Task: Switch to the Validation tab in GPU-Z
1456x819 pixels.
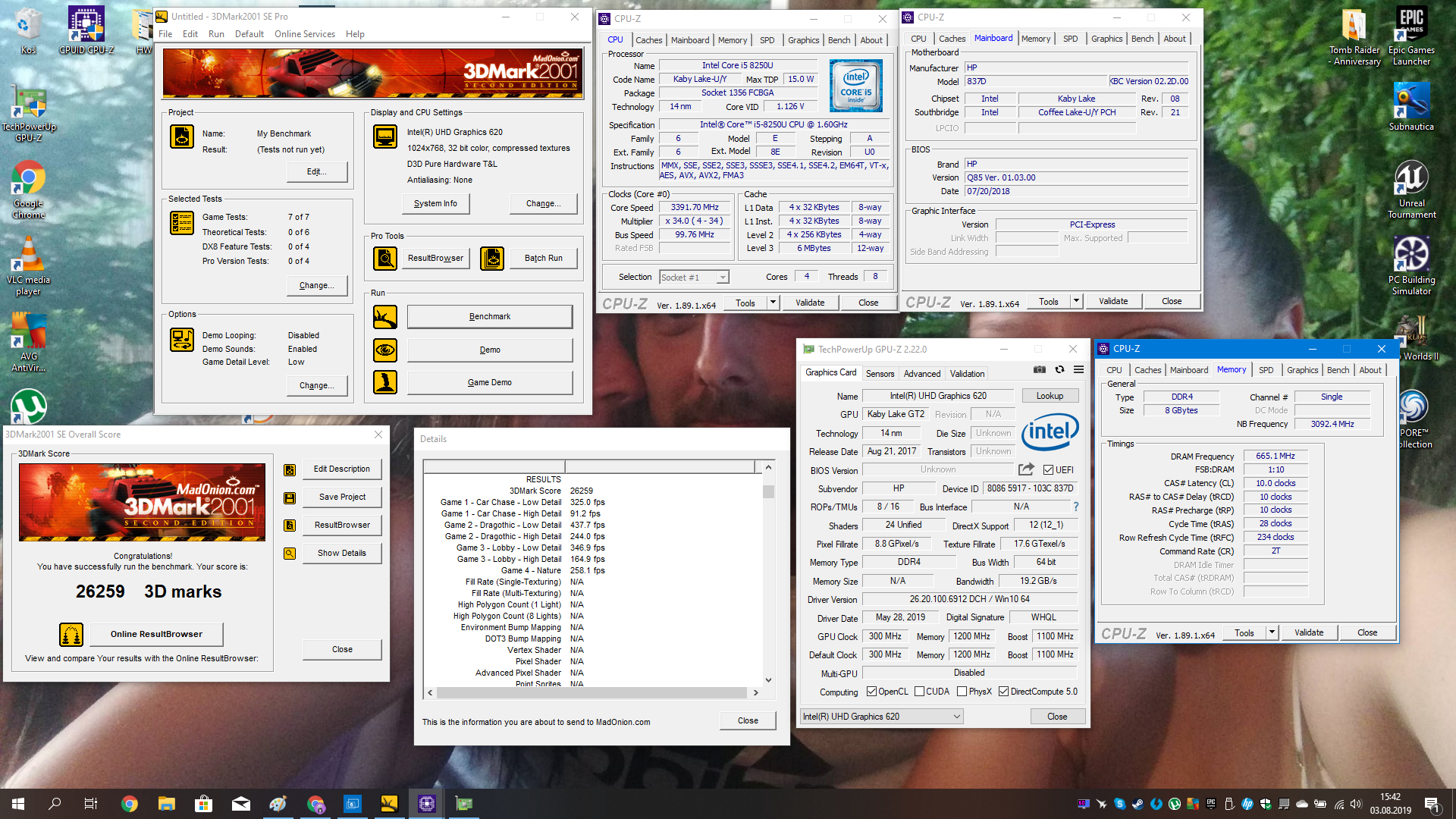Action: click(x=967, y=374)
